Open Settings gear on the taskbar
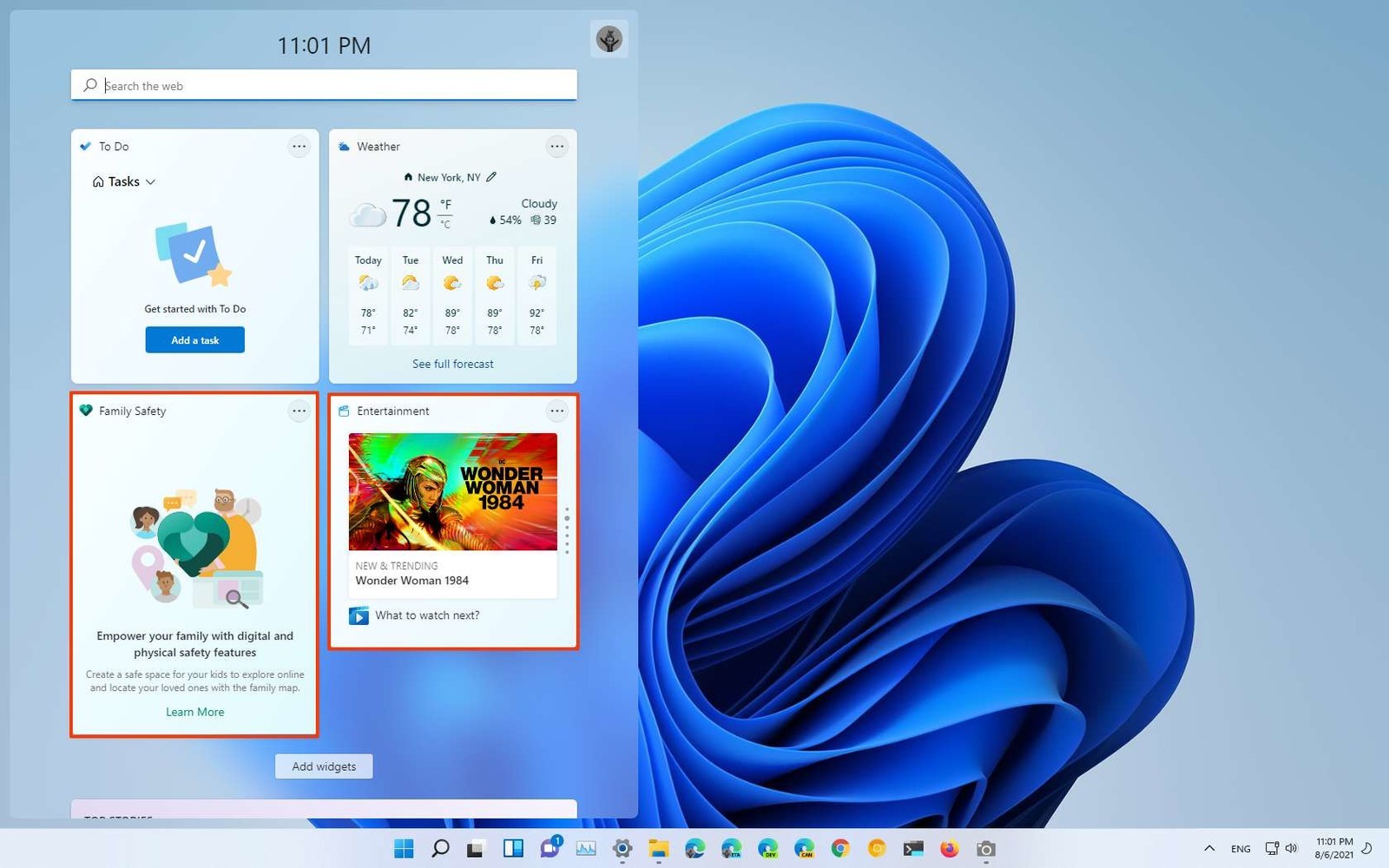Image resolution: width=1389 pixels, height=868 pixels. [622, 848]
